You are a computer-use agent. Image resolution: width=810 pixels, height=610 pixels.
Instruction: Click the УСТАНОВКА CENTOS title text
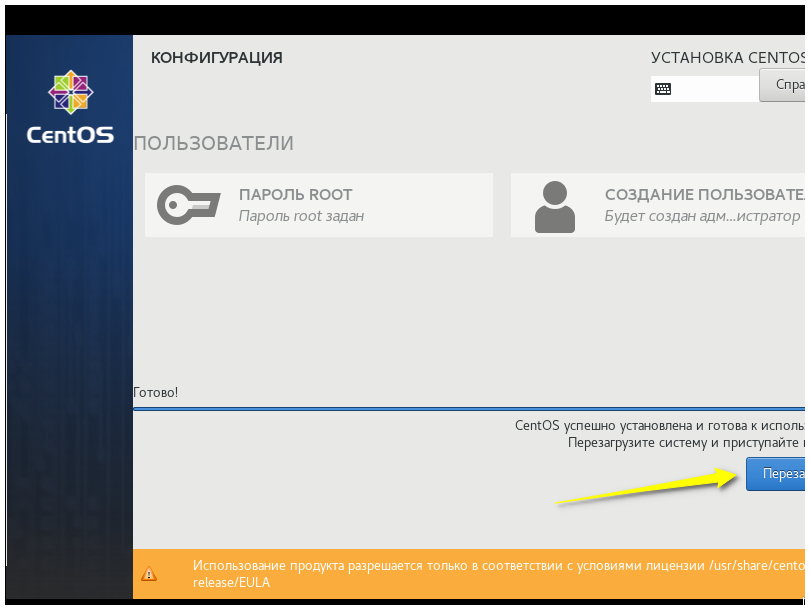(x=728, y=57)
